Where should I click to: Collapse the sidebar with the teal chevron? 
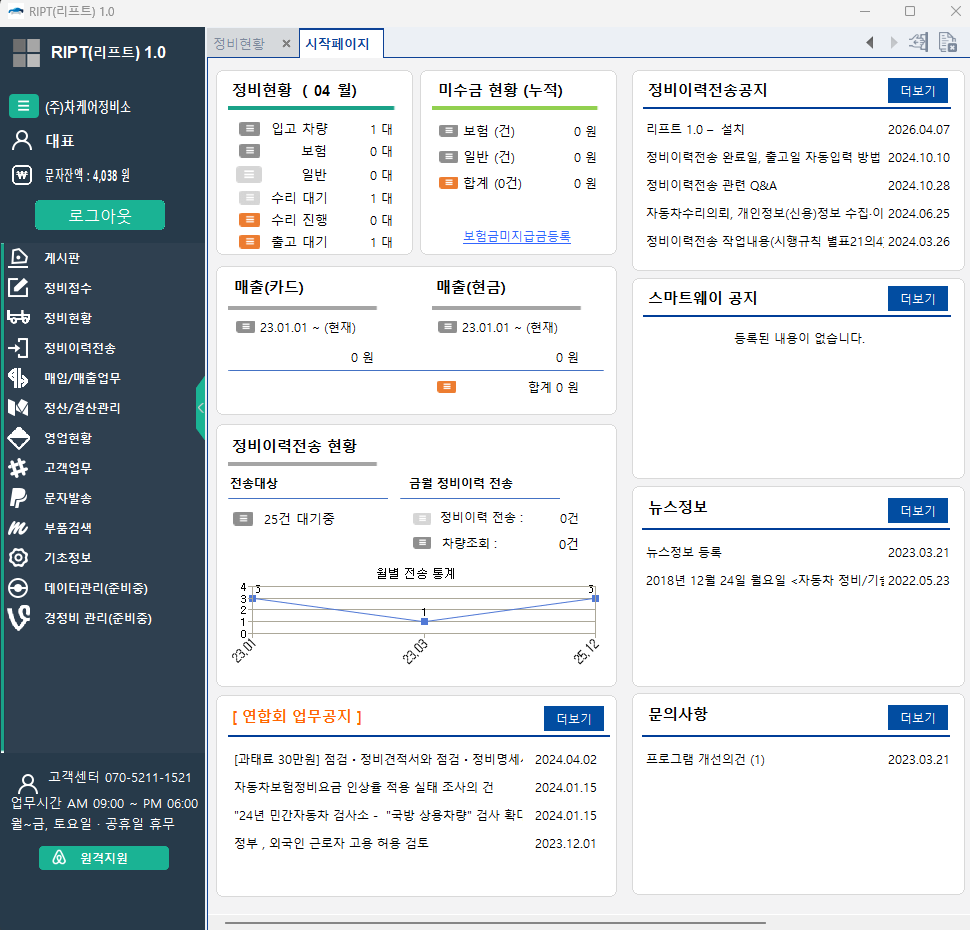pos(201,407)
